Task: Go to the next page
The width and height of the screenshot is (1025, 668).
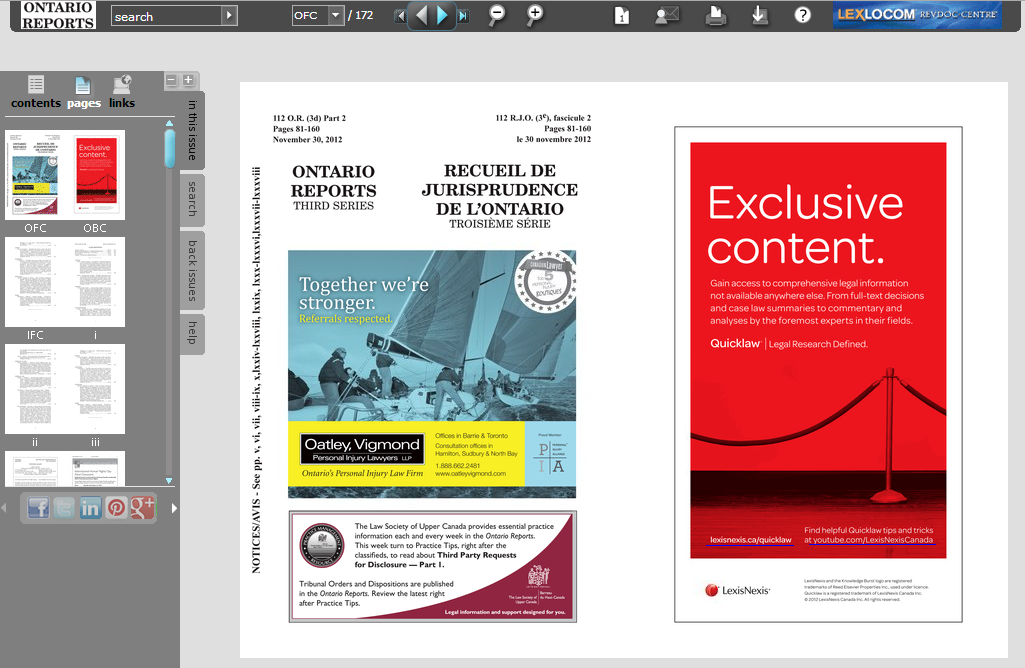Action: (x=442, y=15)
